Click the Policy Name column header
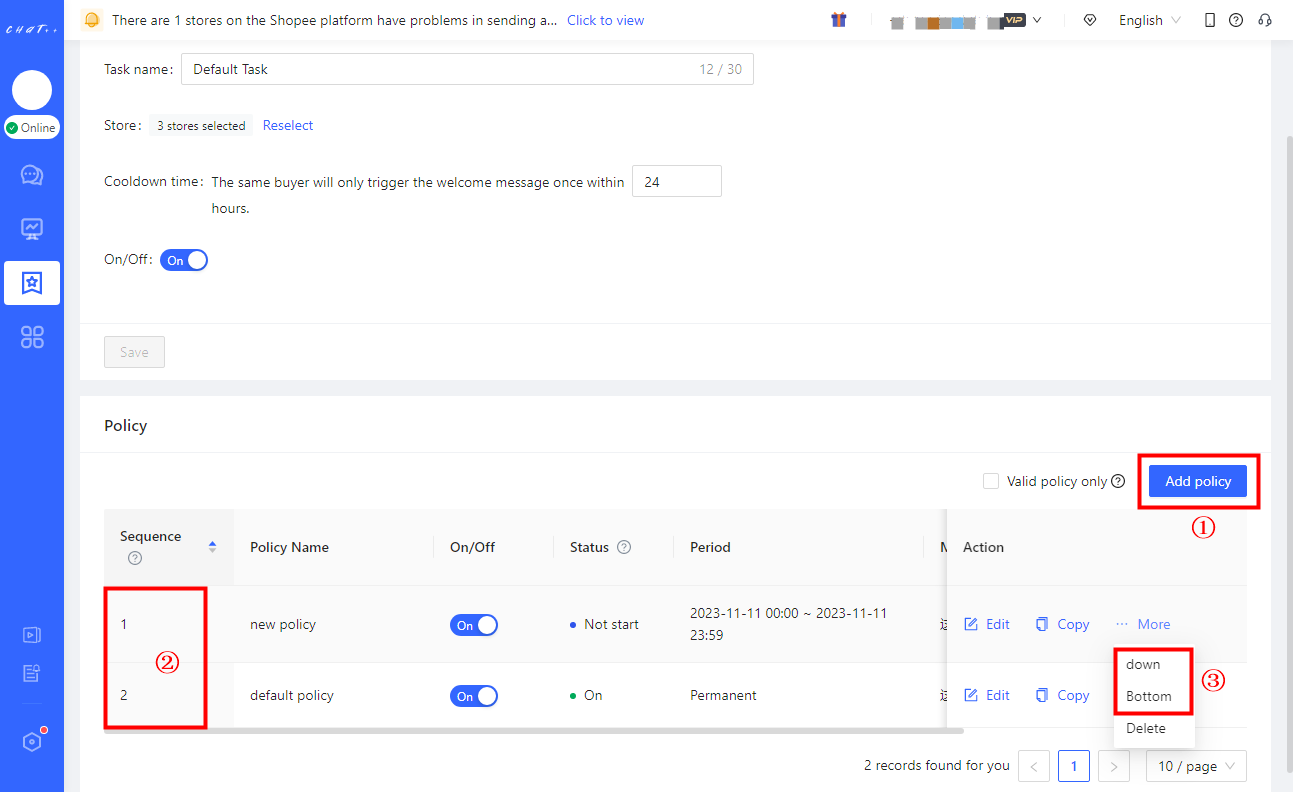The image size is (1293, 792). click(x=289, y=547)
